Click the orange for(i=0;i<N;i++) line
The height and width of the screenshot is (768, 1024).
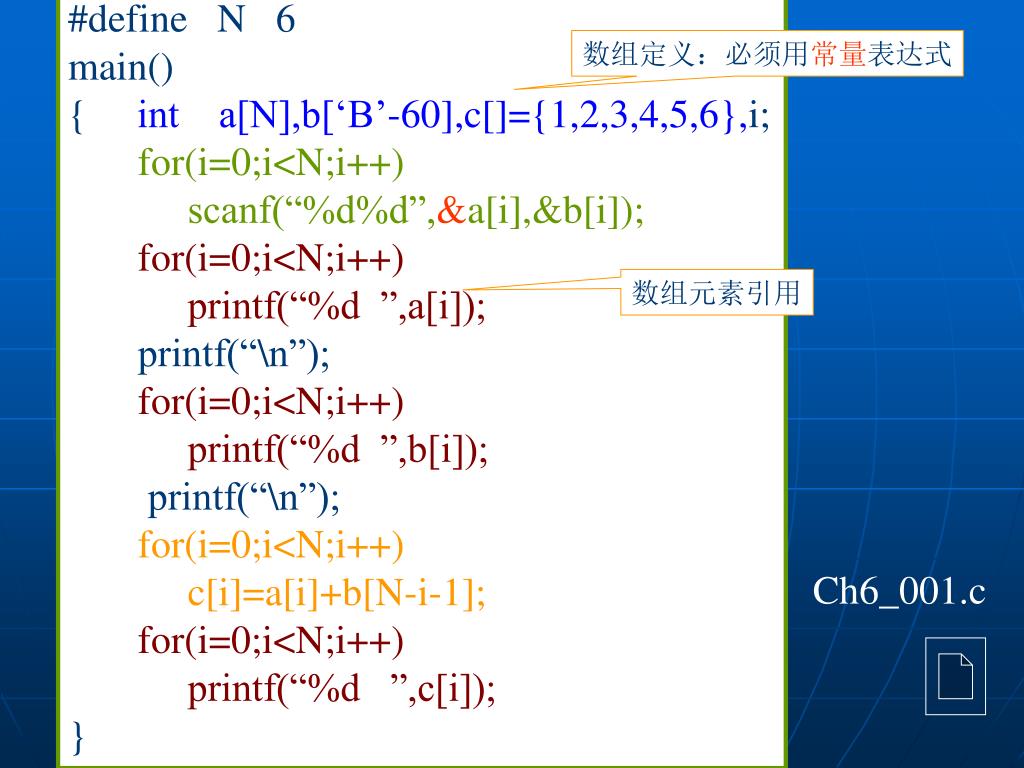coord(270,545)
